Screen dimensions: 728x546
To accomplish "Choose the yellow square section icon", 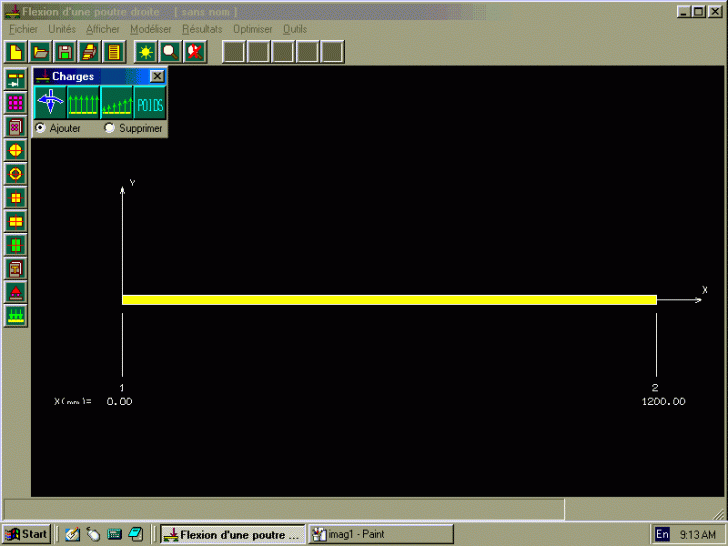I will click(x=15, y=198).
